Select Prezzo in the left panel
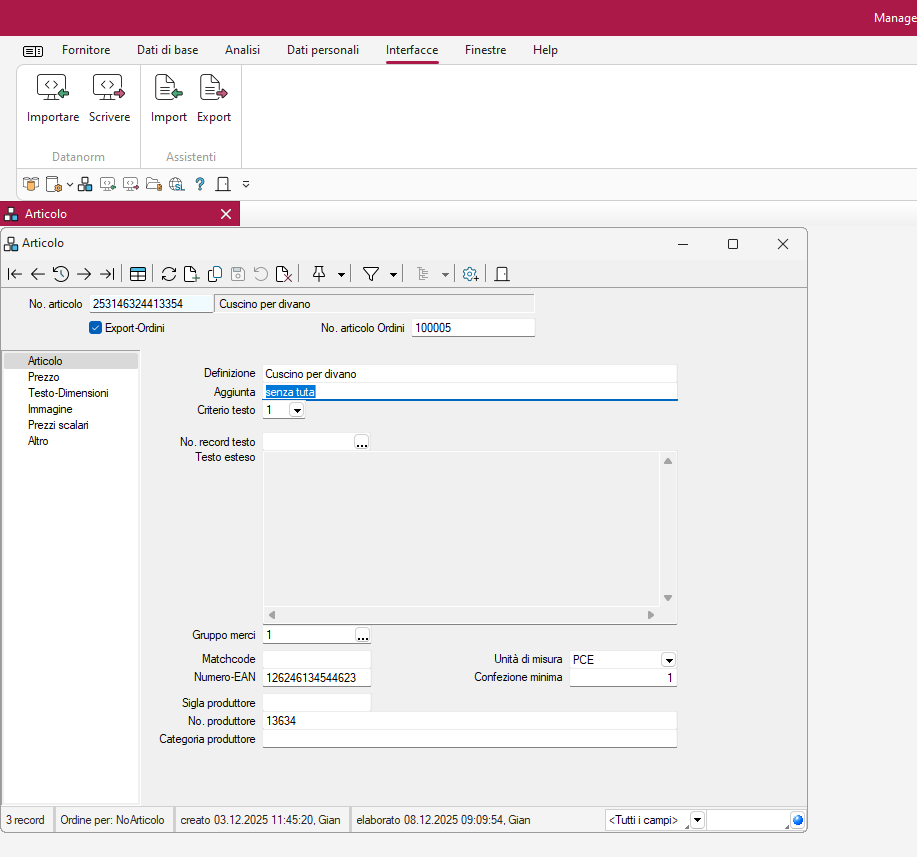This screenshot has height=857, width=917. point(44,377)
